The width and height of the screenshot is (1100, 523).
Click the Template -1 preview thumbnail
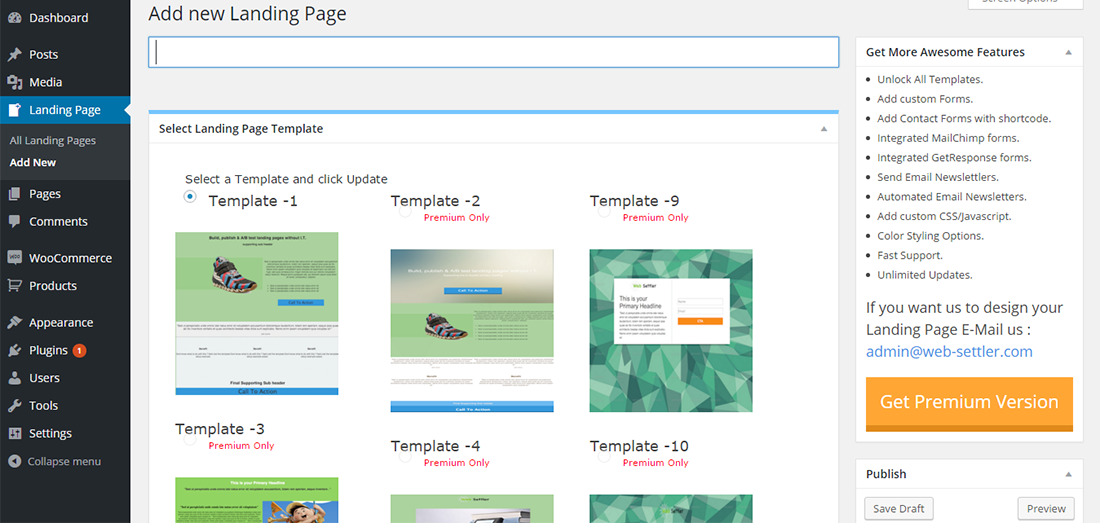257,313
